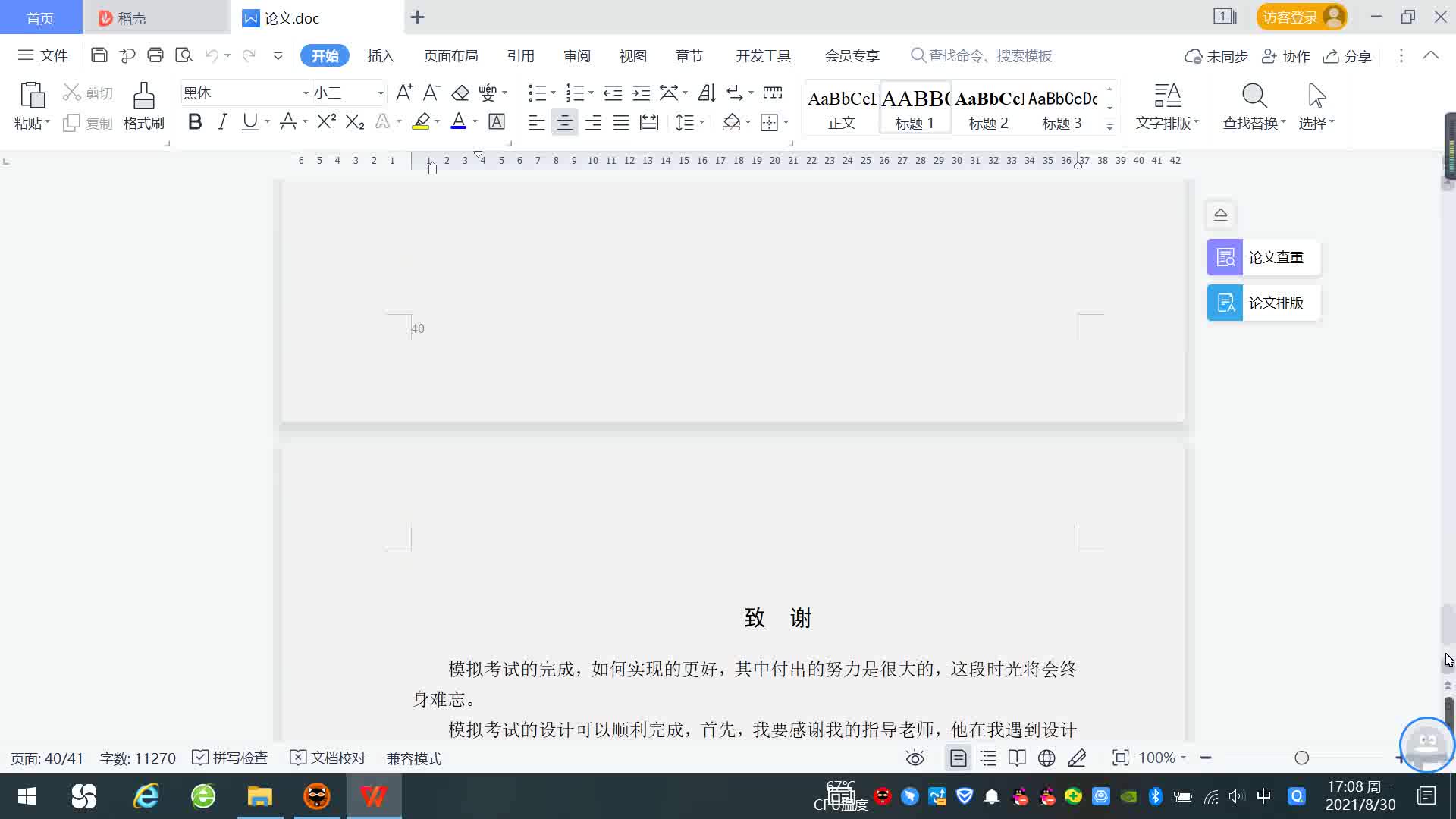Open the zoom percentage 100% dropdown

[1163, 758]
